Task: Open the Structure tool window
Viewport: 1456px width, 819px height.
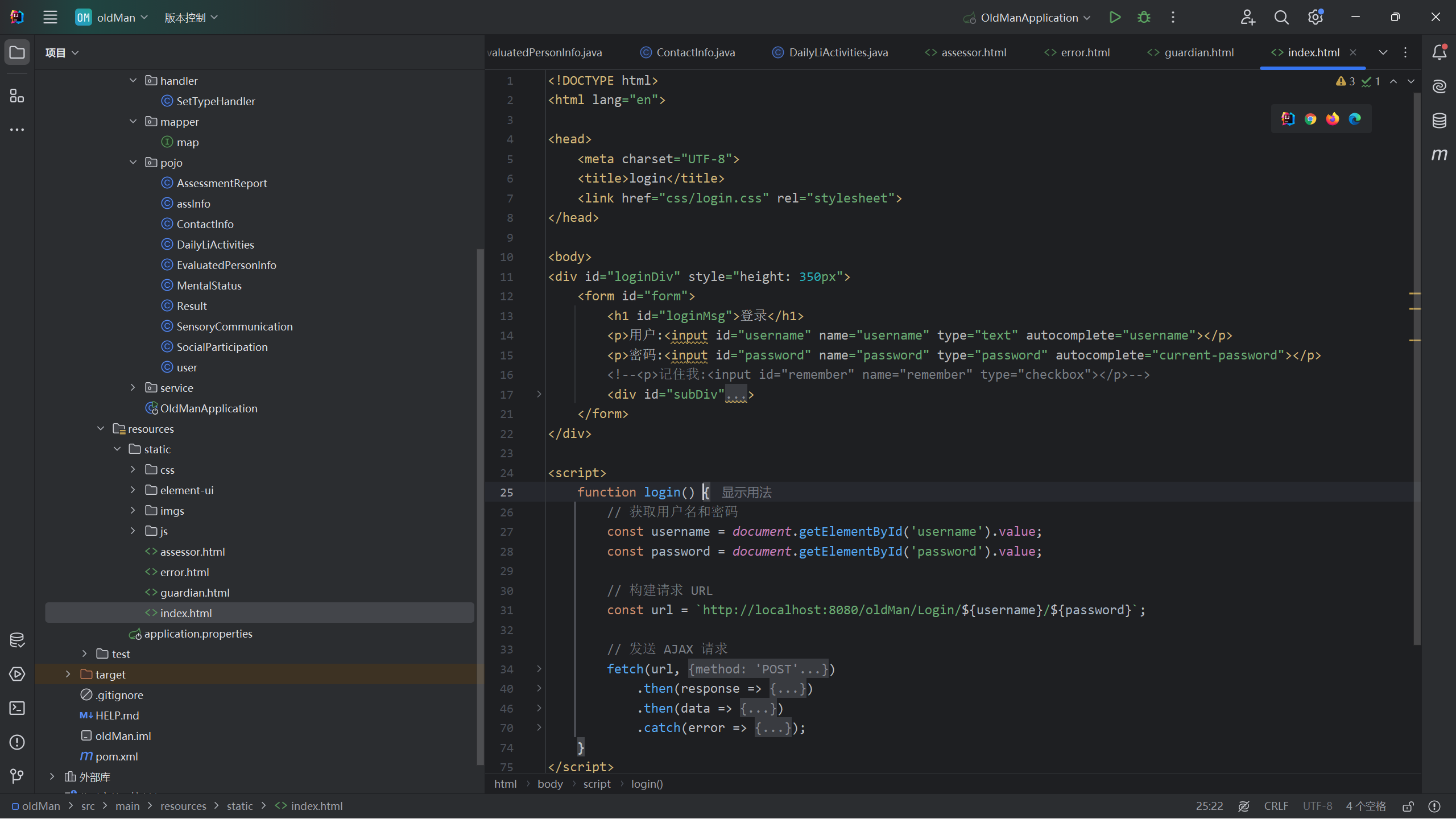Action: click(x=17, y=96)
